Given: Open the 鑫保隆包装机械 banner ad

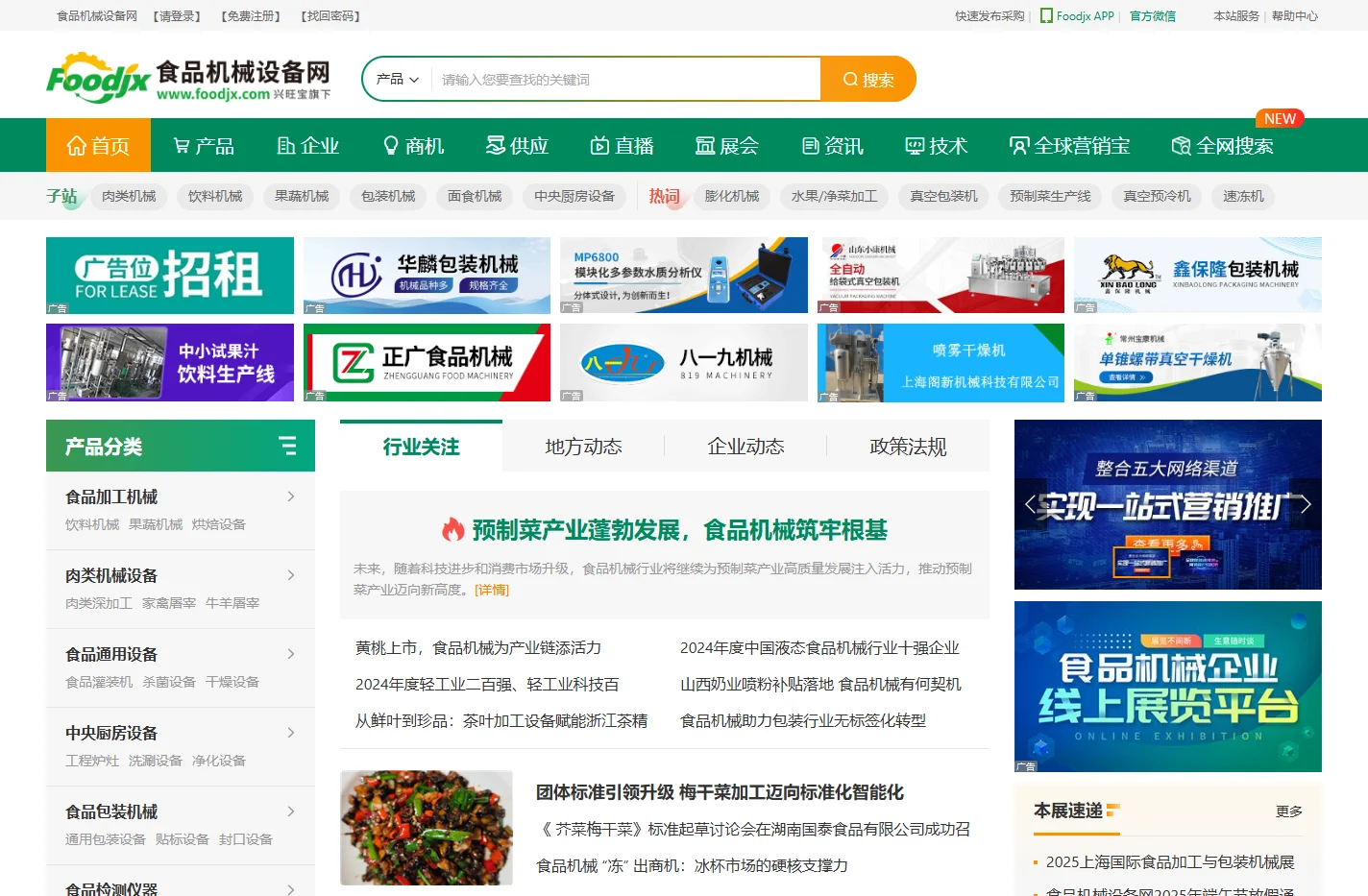Looking at the screenshot, I should [x=1198, y=276].
